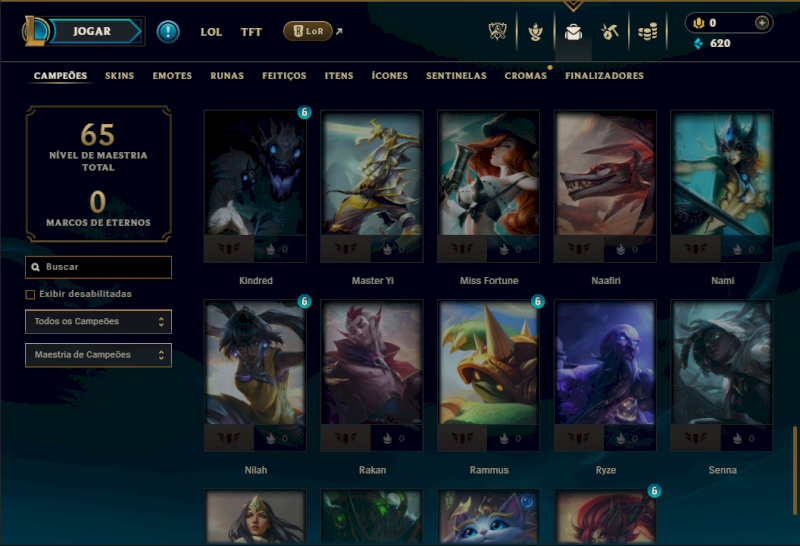Open the Store coins stack icon
Screen dimensions: 800x546
coord(647,32)
